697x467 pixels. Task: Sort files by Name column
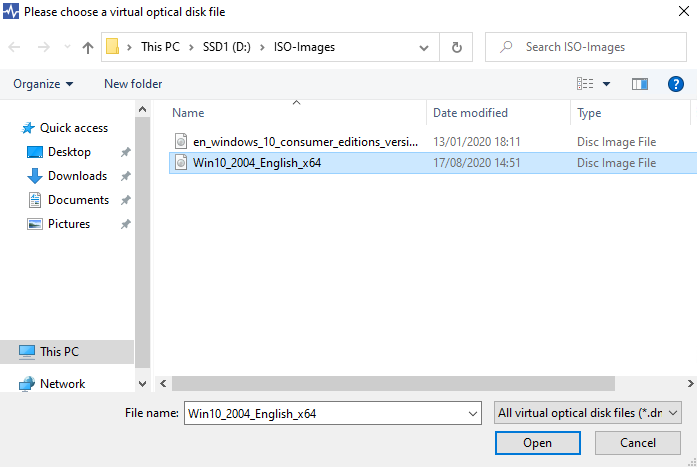point(296,113)
